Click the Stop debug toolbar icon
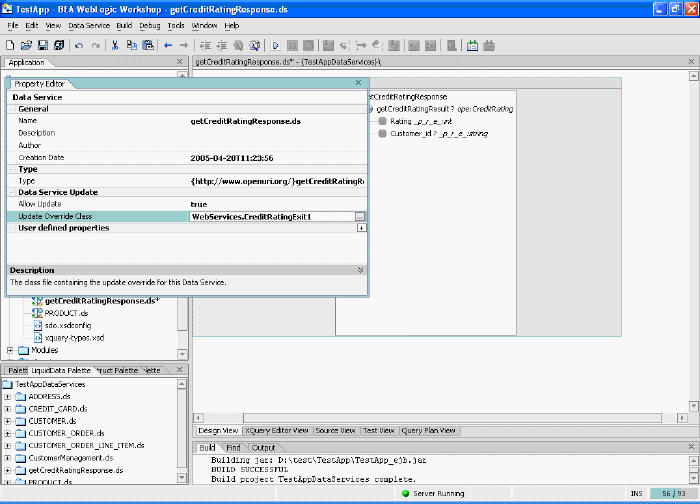Image resolution: width=700 pixels, height=504 pixels. click(x=308, y=45)
